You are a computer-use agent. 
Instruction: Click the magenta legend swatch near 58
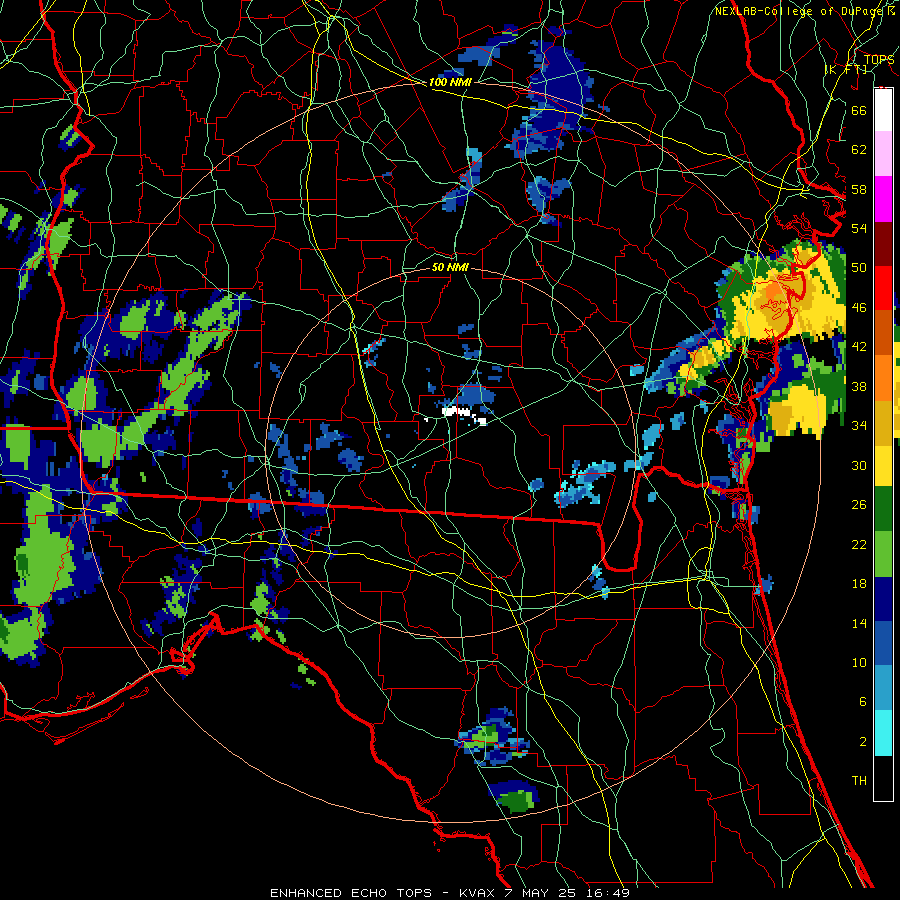click(x=883, y=199)
